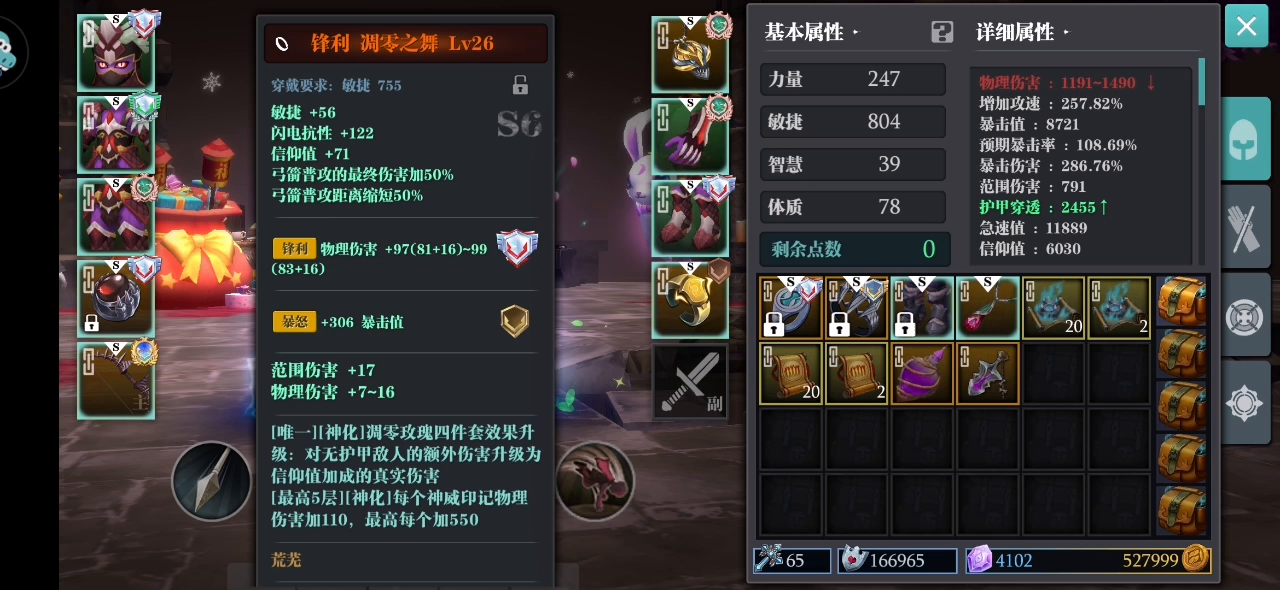The image size is (1280, 590).
Task: Select the purple potion item in inventory
Action: click(x=922, y=374)
